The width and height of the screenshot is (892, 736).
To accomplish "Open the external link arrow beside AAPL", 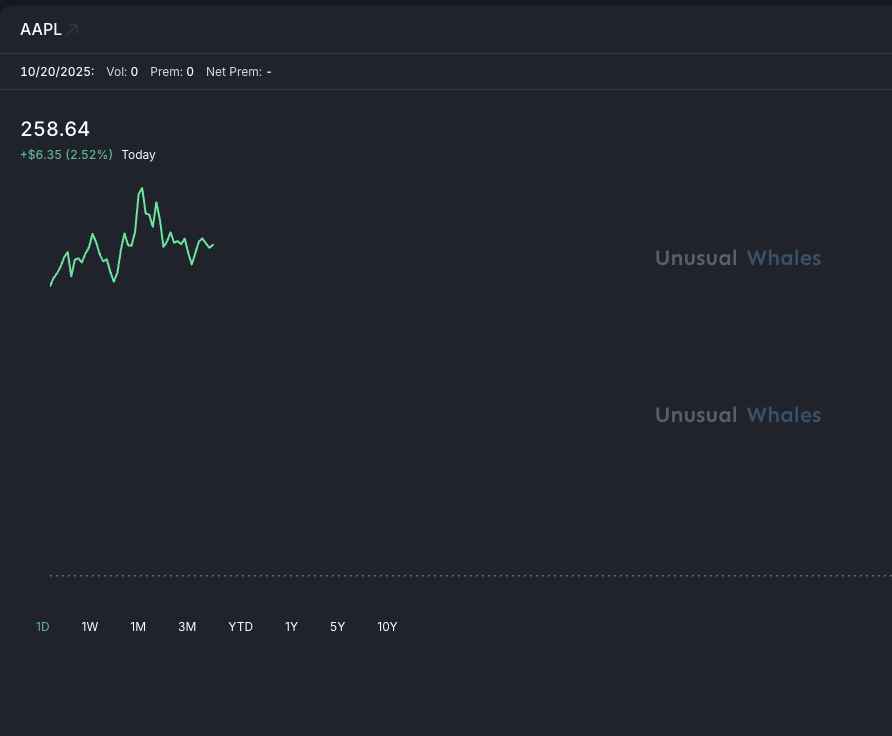I will click(x=73, y=30).
